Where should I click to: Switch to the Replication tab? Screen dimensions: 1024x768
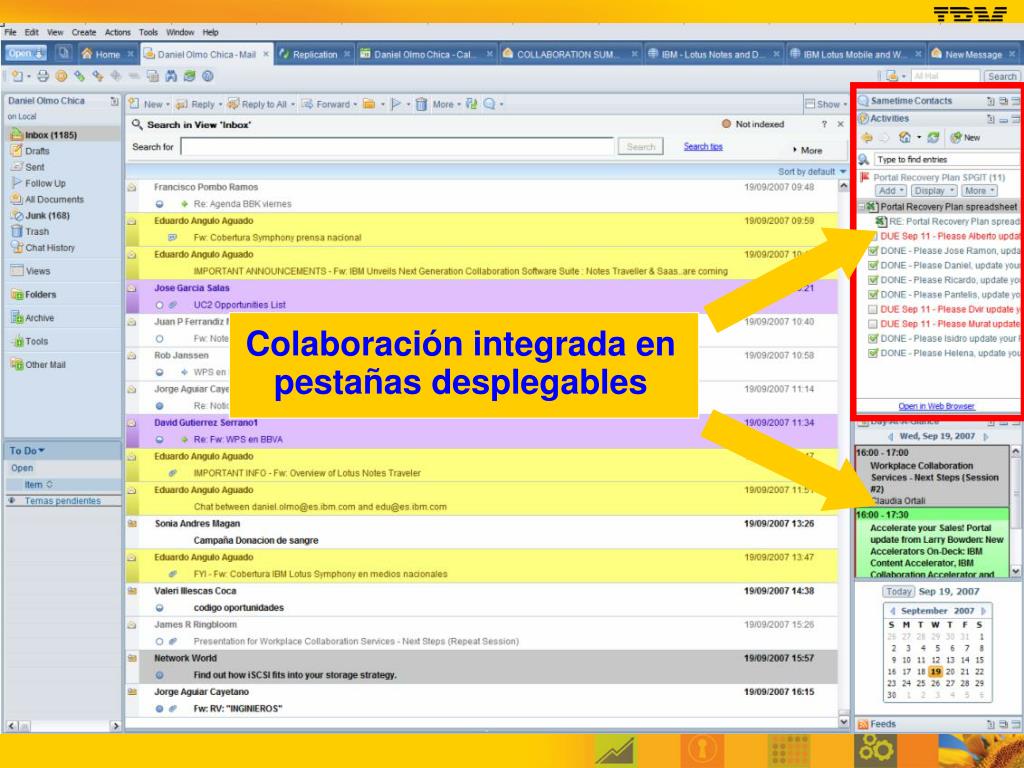[x=315, y=54]
